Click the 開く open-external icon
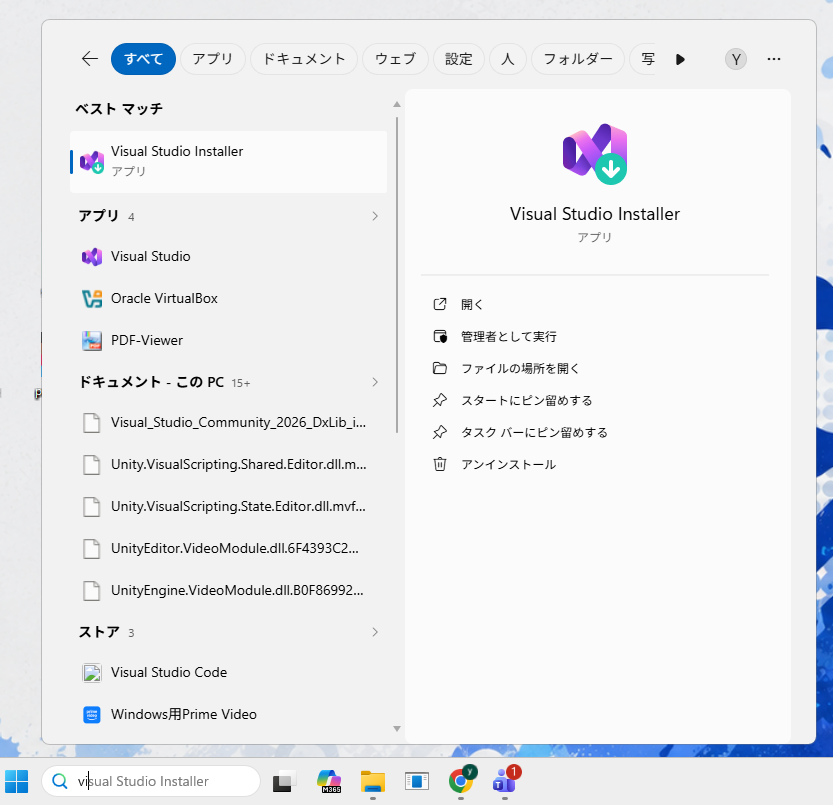This screenshot has width=833, height=805. coord(440,304)
